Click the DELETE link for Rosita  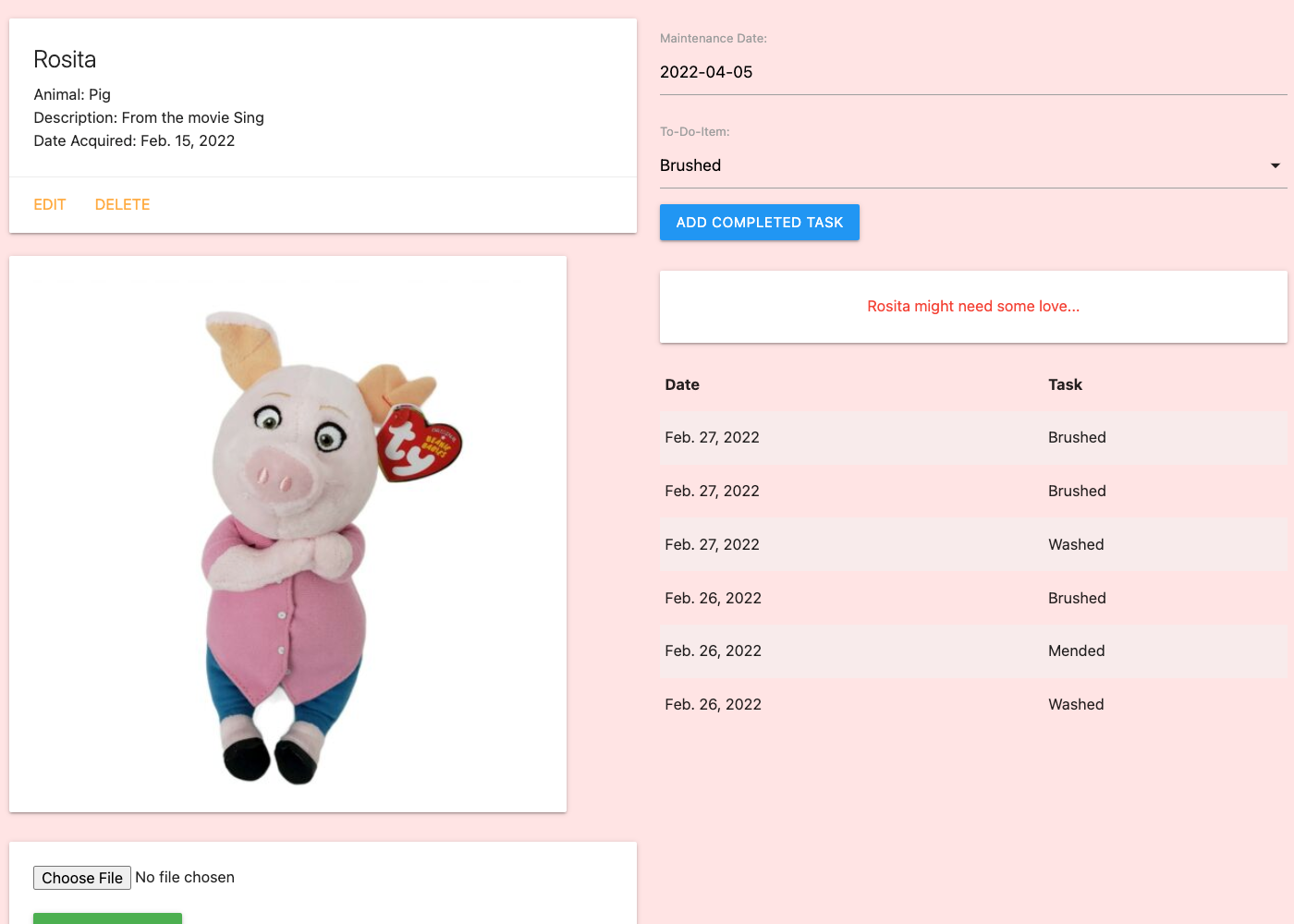tap(122, 205)
